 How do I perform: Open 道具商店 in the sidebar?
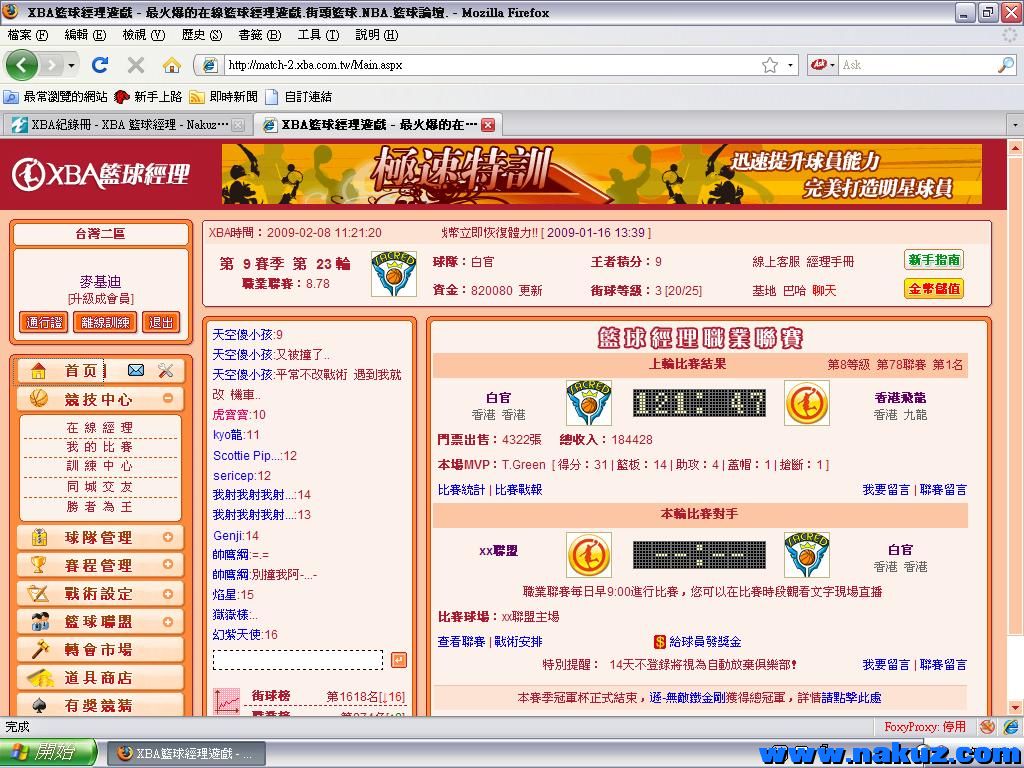click(x=99, y=677)
